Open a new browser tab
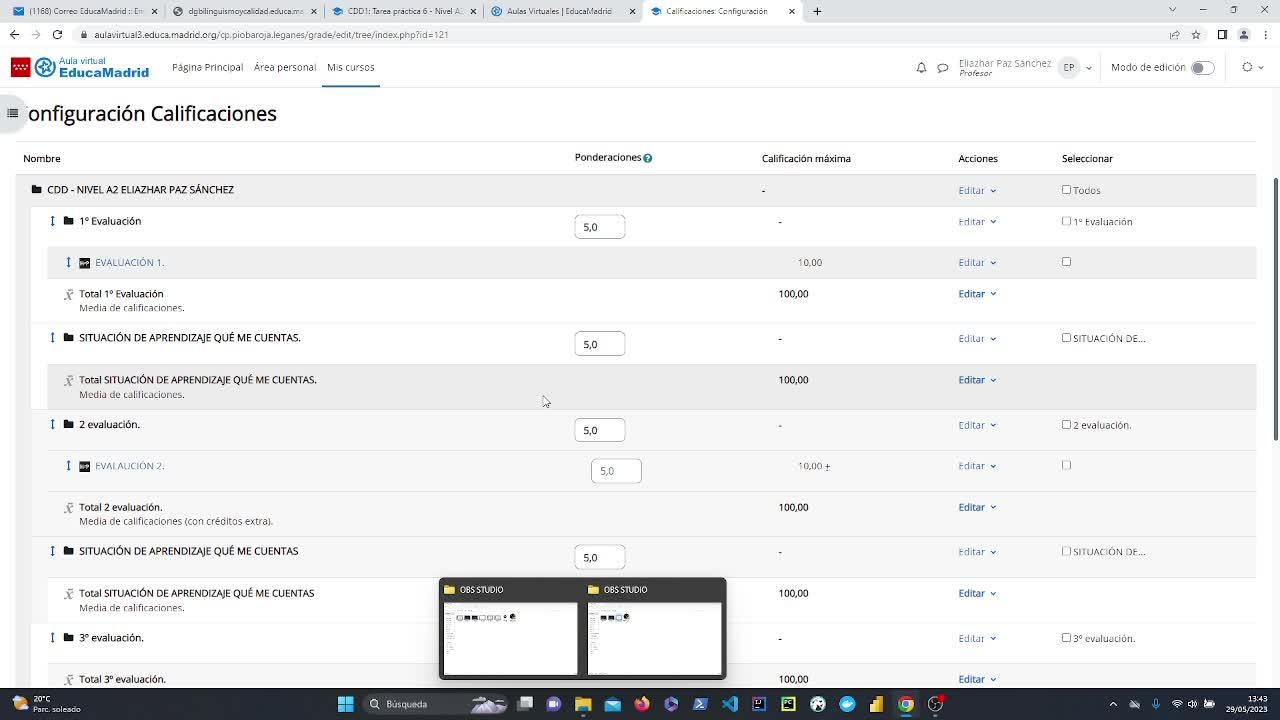This screenshot has width=1280, height=720. pyautogui.click(x=817, y=11)
